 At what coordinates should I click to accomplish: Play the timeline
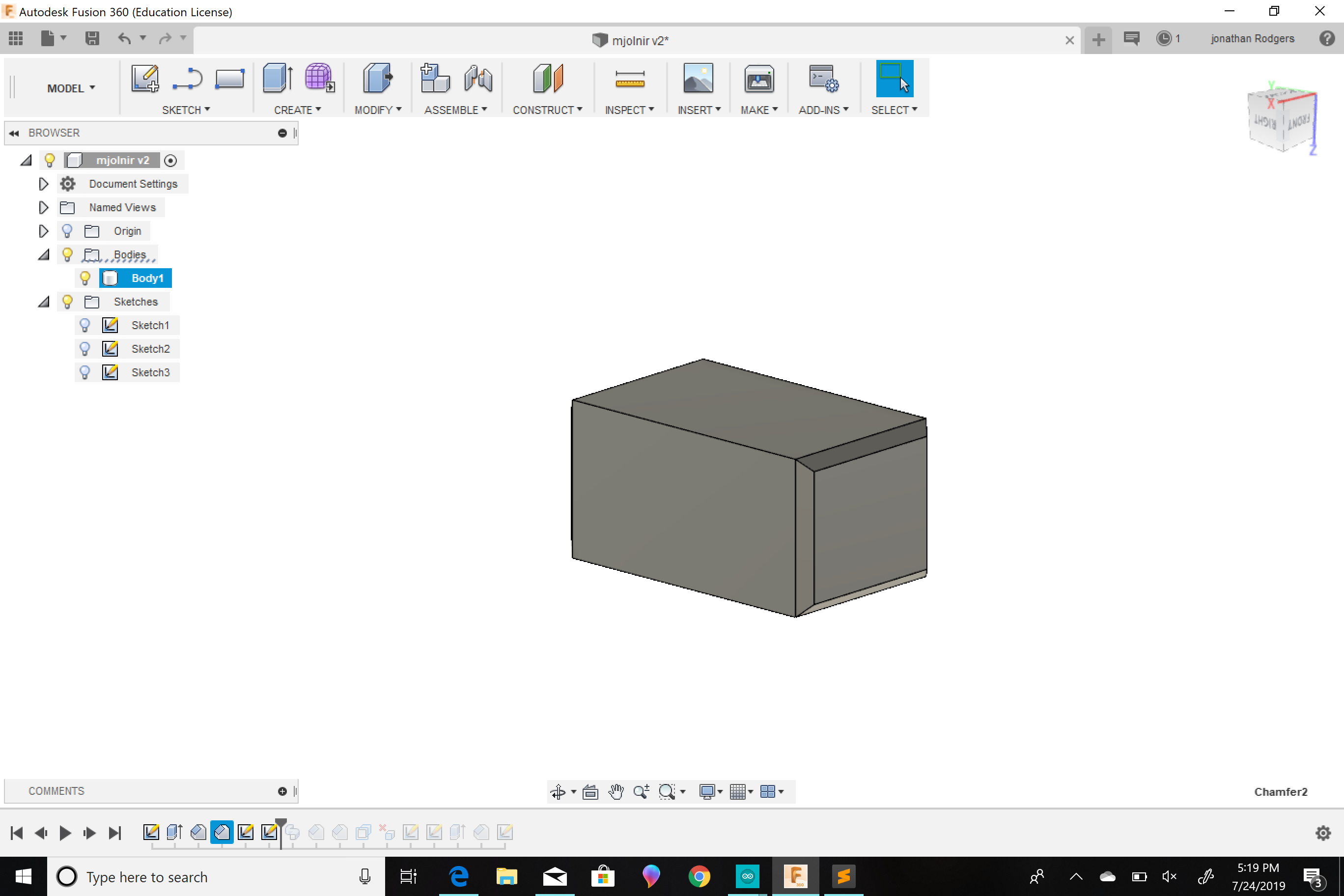(65, 833)
